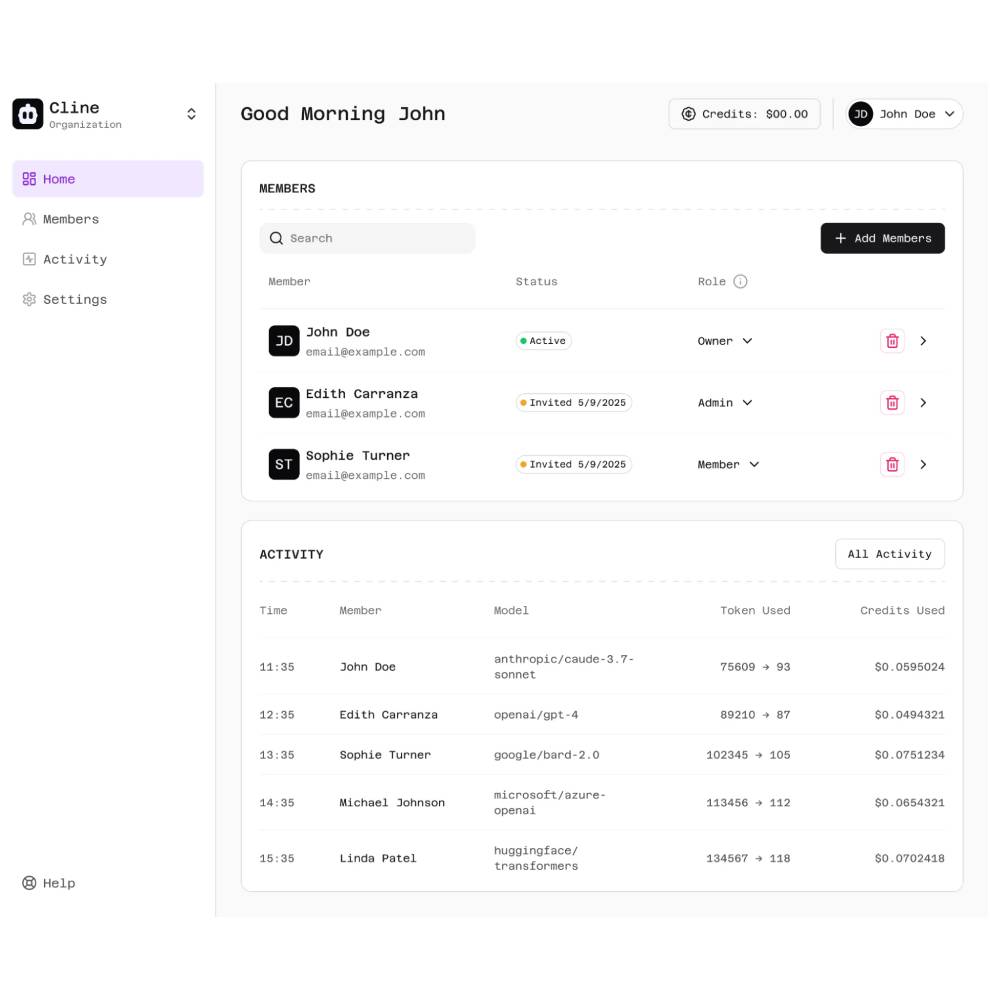Click the trash icon next to Sophie Turner
Screen dimensions: 1000x1000
coord(892,464)
